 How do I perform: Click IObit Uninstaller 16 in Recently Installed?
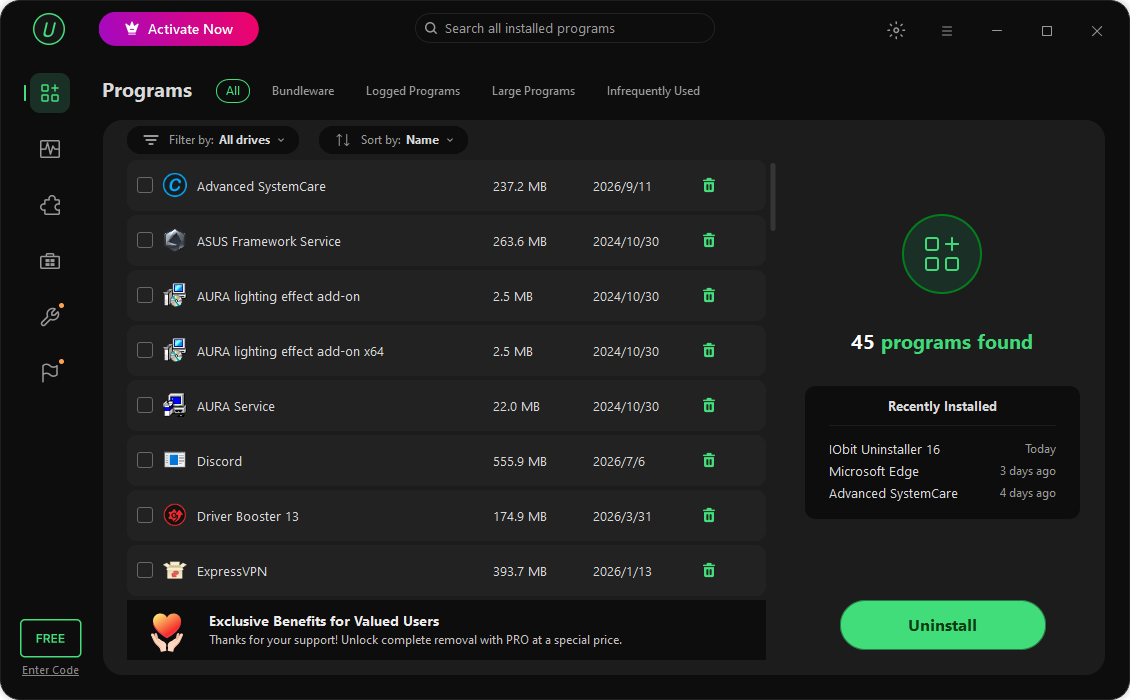coord(884,449)
